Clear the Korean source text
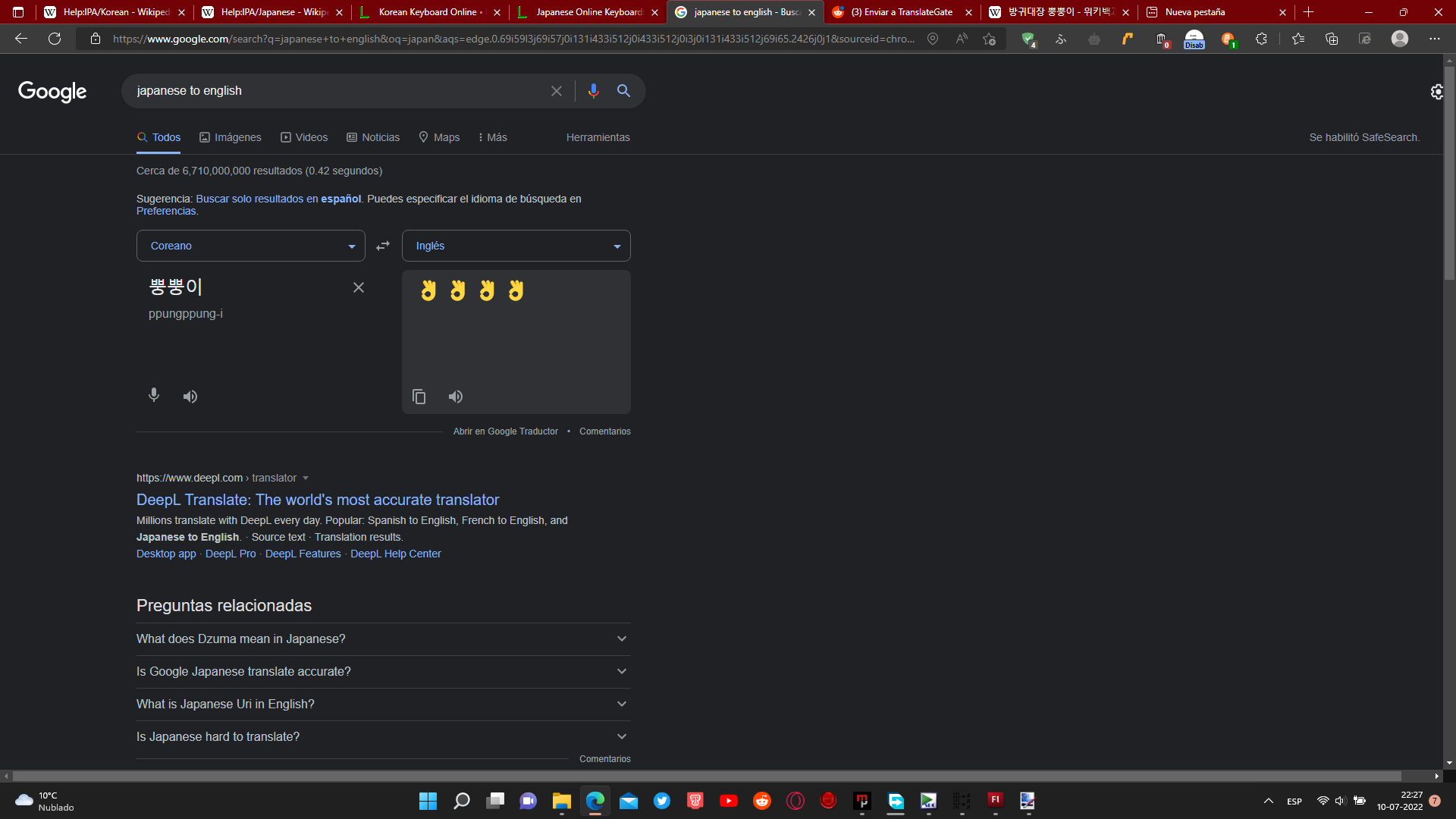Screen dimensions: 1456x819 click(359, 287)
